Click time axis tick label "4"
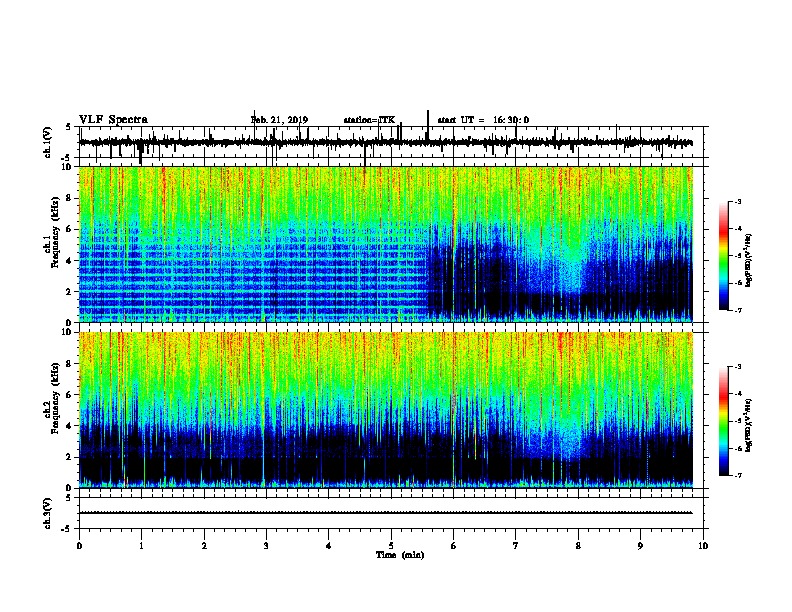Viewport: 792px width, 612px height. (329, 546)
